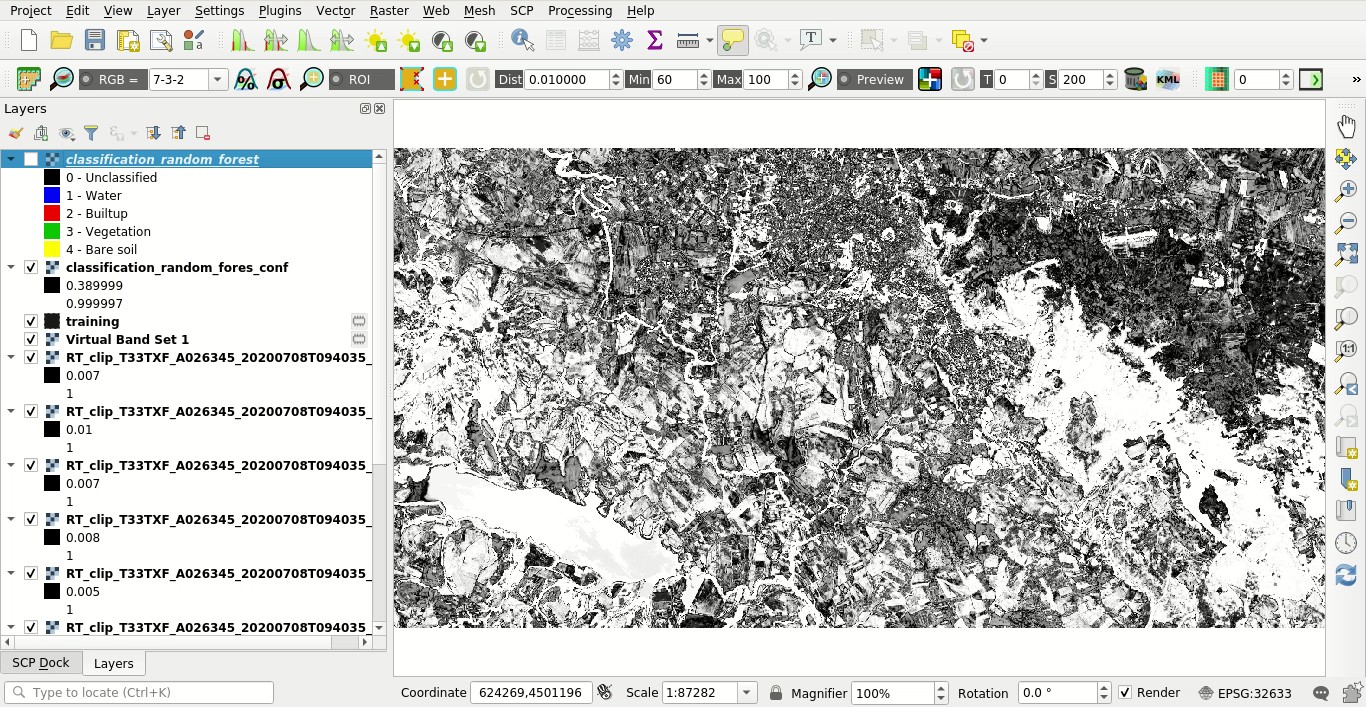The image size is (1366, 707).
Task: Switch to the SCP Dock tab
Action: [41, 663]
